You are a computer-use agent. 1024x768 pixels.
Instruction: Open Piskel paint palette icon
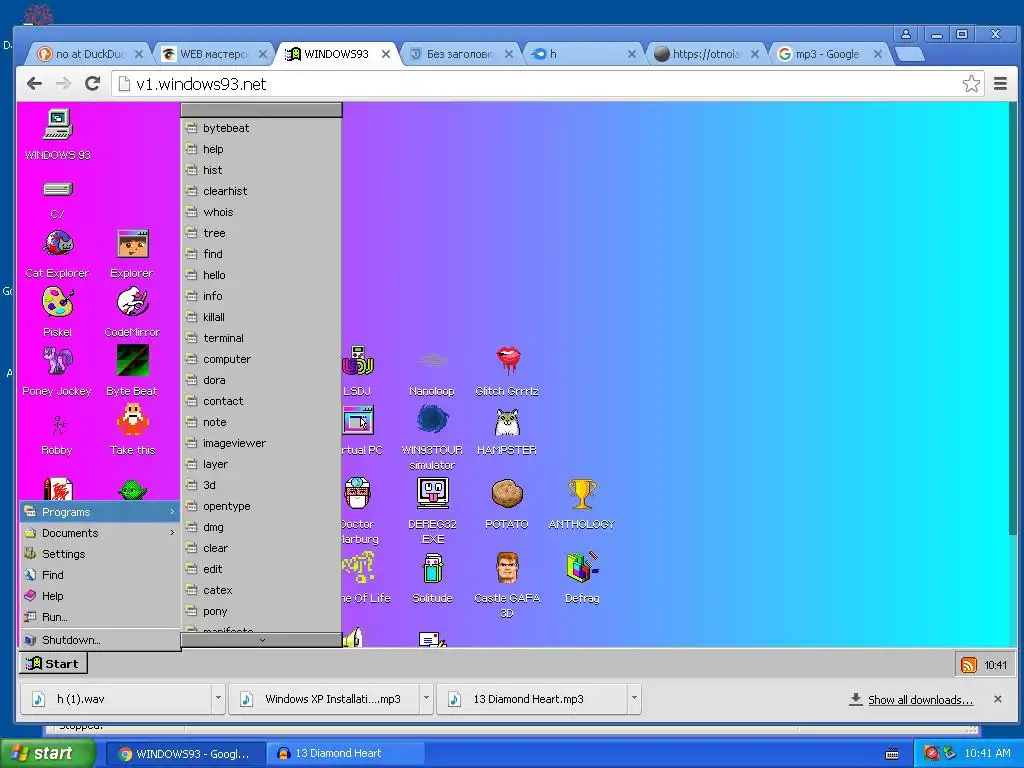(57, 302)
